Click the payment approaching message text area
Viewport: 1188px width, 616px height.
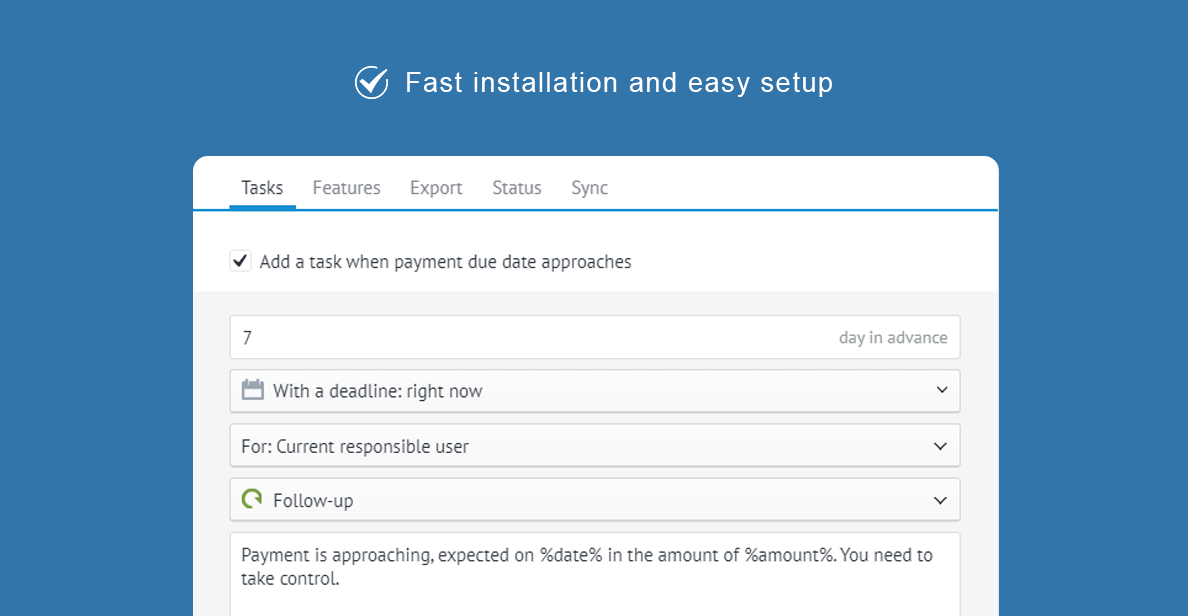(x=594, y=574)
